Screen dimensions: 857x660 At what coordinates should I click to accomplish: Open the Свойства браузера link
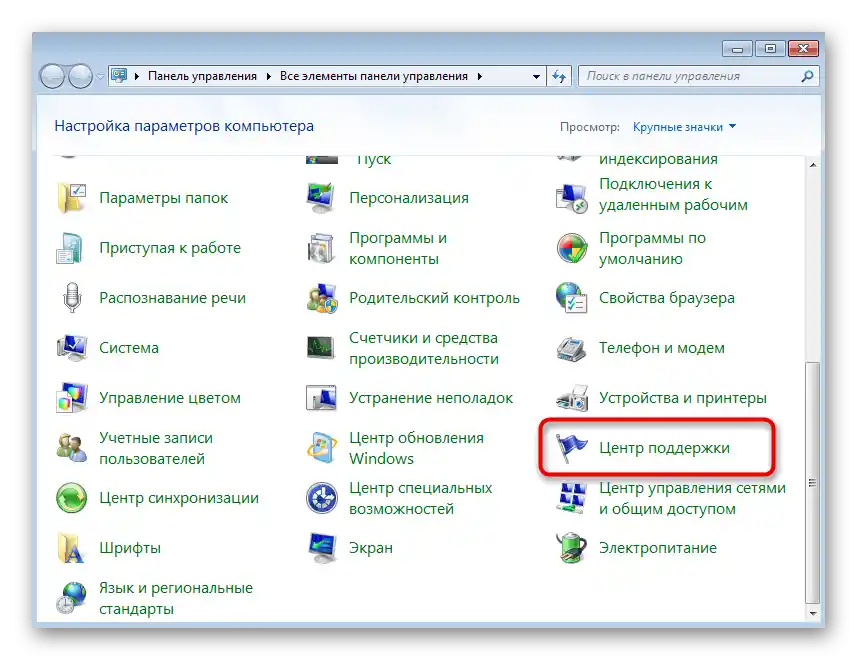pos(667,298)
